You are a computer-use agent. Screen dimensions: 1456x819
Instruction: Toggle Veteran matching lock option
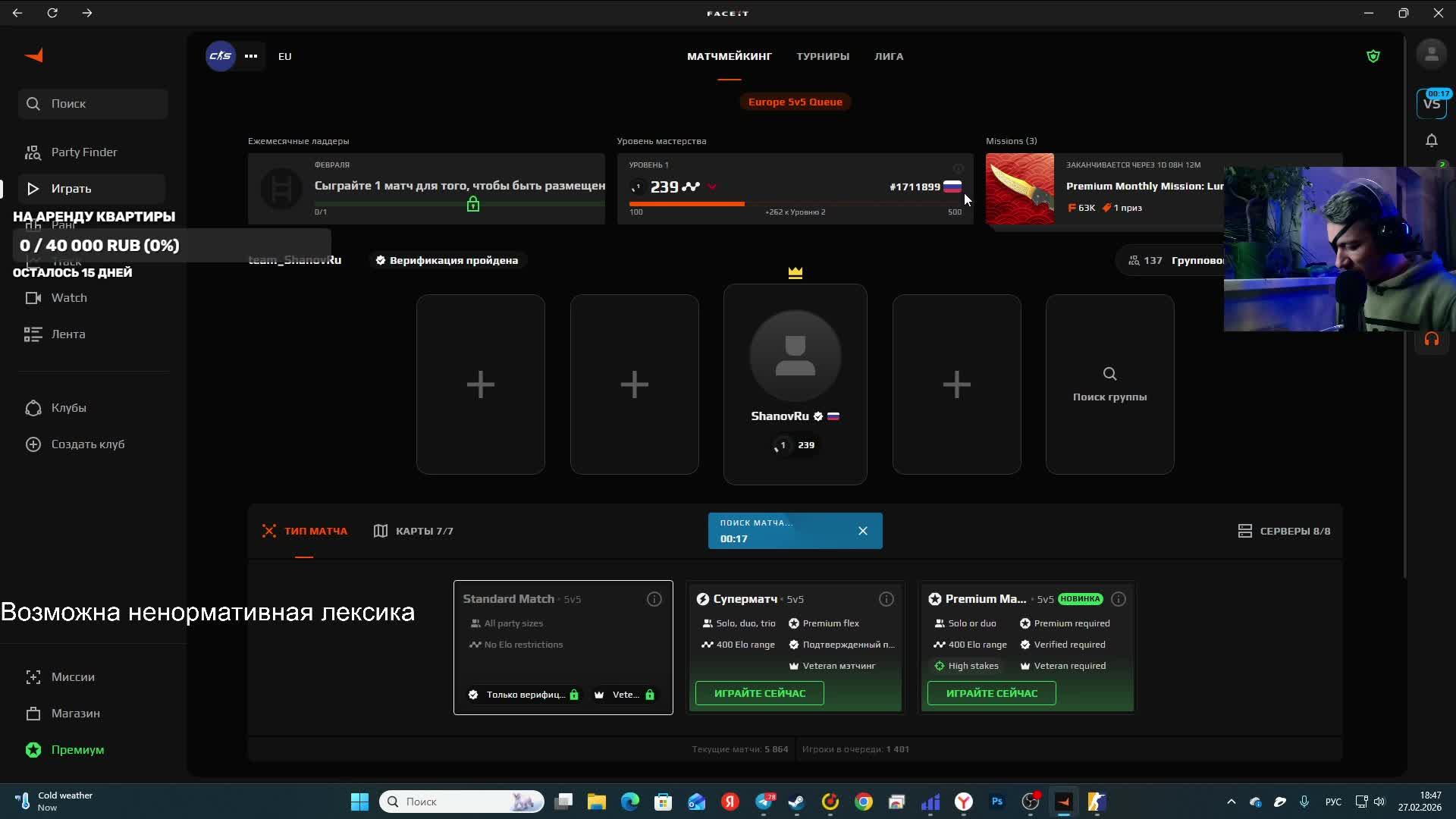[625, 695]
